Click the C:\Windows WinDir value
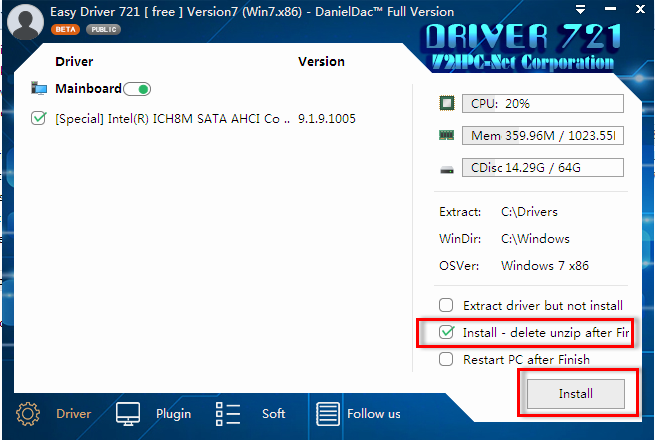 535,239
